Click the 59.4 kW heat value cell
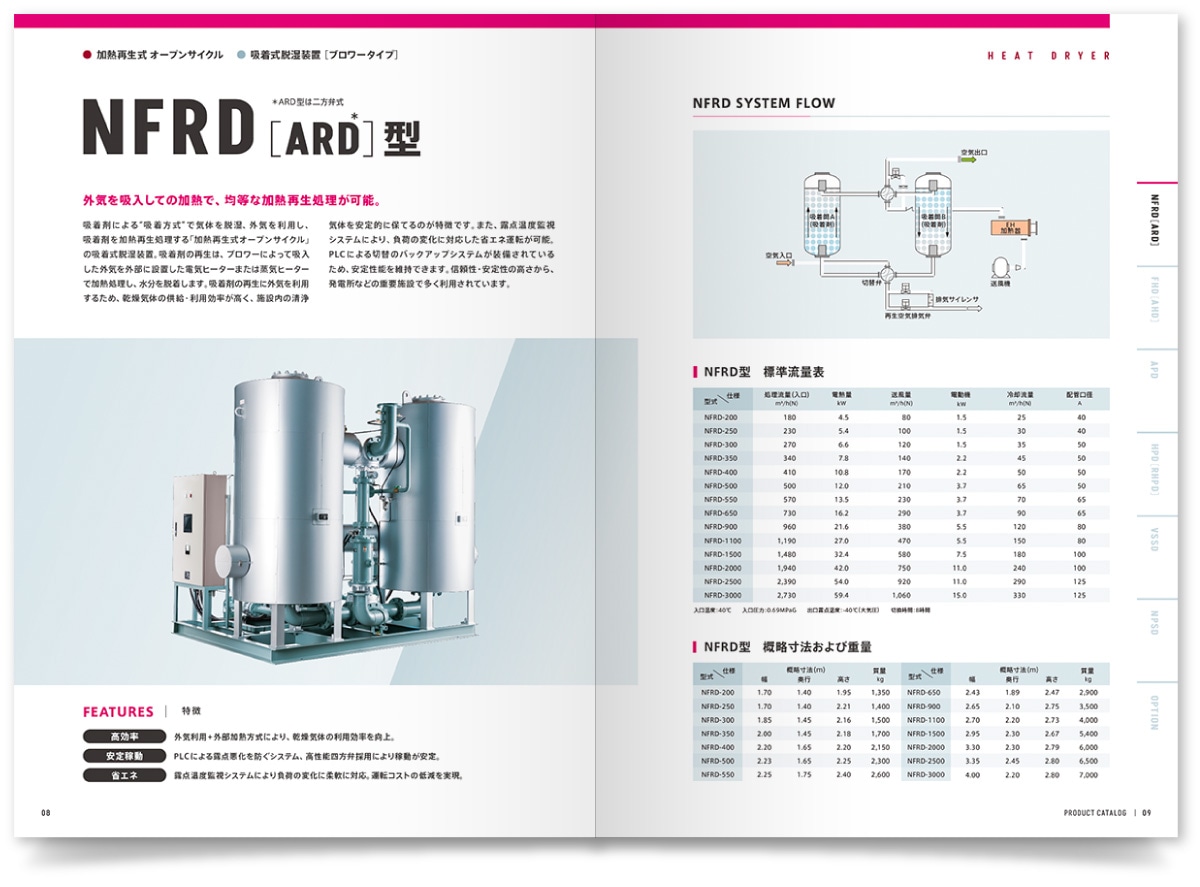This screenshot has width=1200, height=887. click(x=842, y=595)
